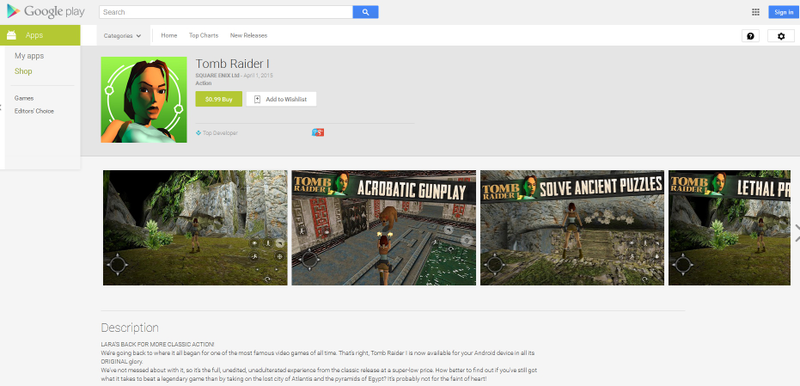Click the Google Play logo

[x=45, y=11]
